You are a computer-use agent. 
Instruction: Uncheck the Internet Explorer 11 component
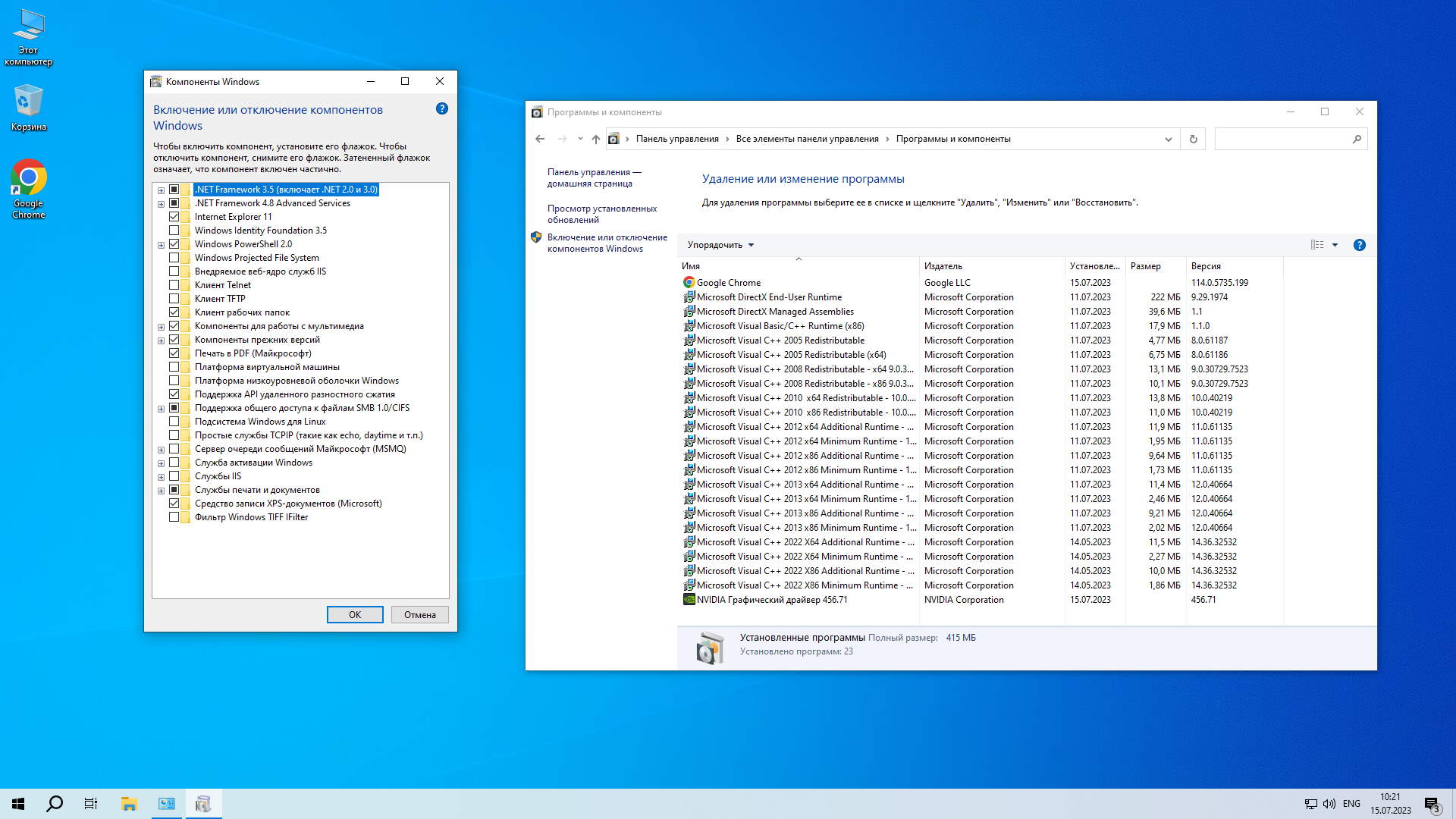click(174, 217)
